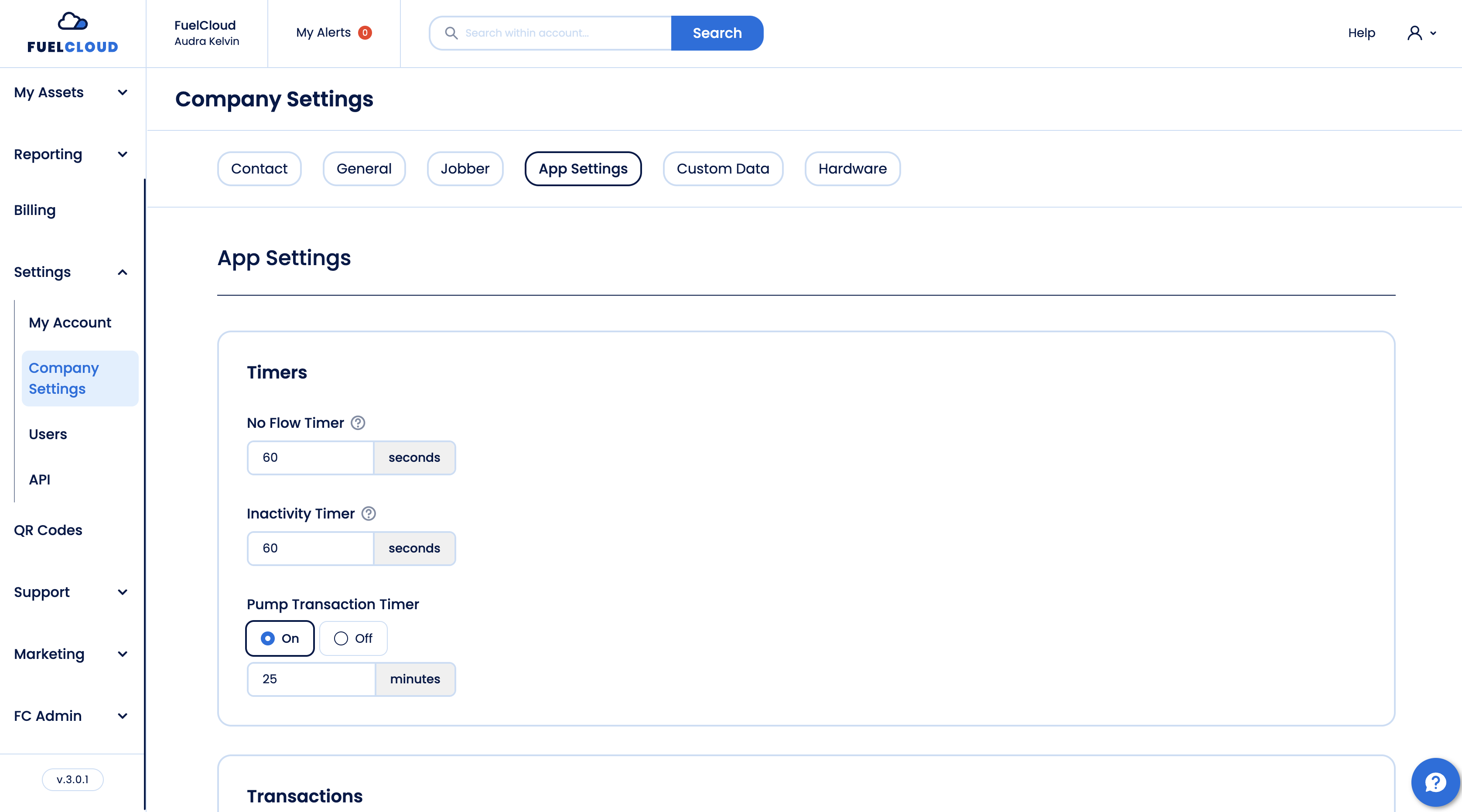
Task: Click the My Alerts notification badge
Action: point(365,33)
